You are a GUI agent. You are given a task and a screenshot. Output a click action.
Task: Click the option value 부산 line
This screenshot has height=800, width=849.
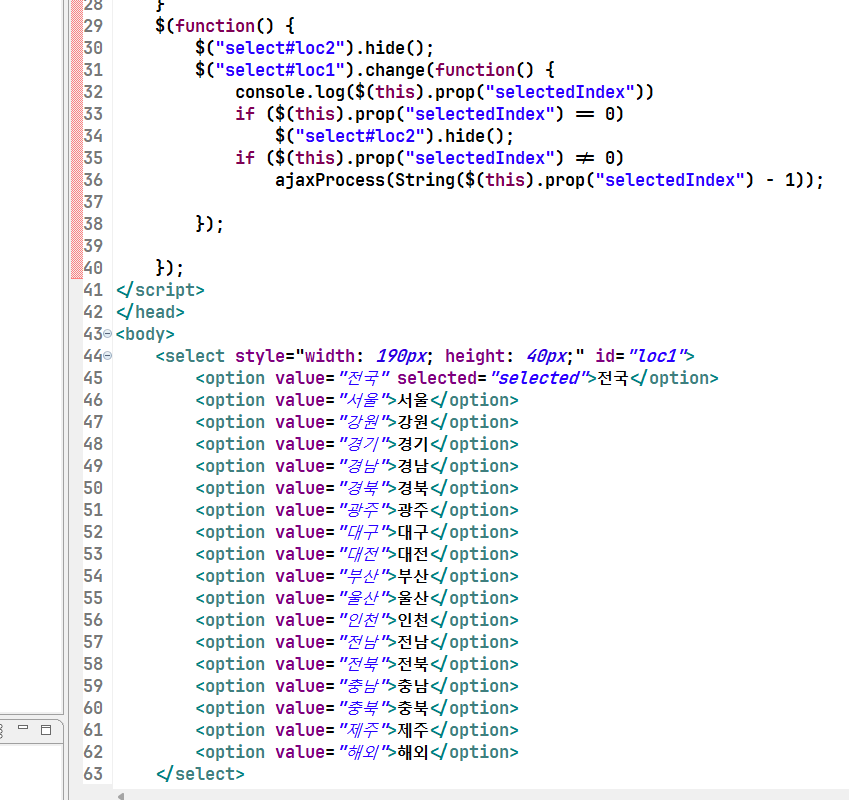tap(357, 576)
